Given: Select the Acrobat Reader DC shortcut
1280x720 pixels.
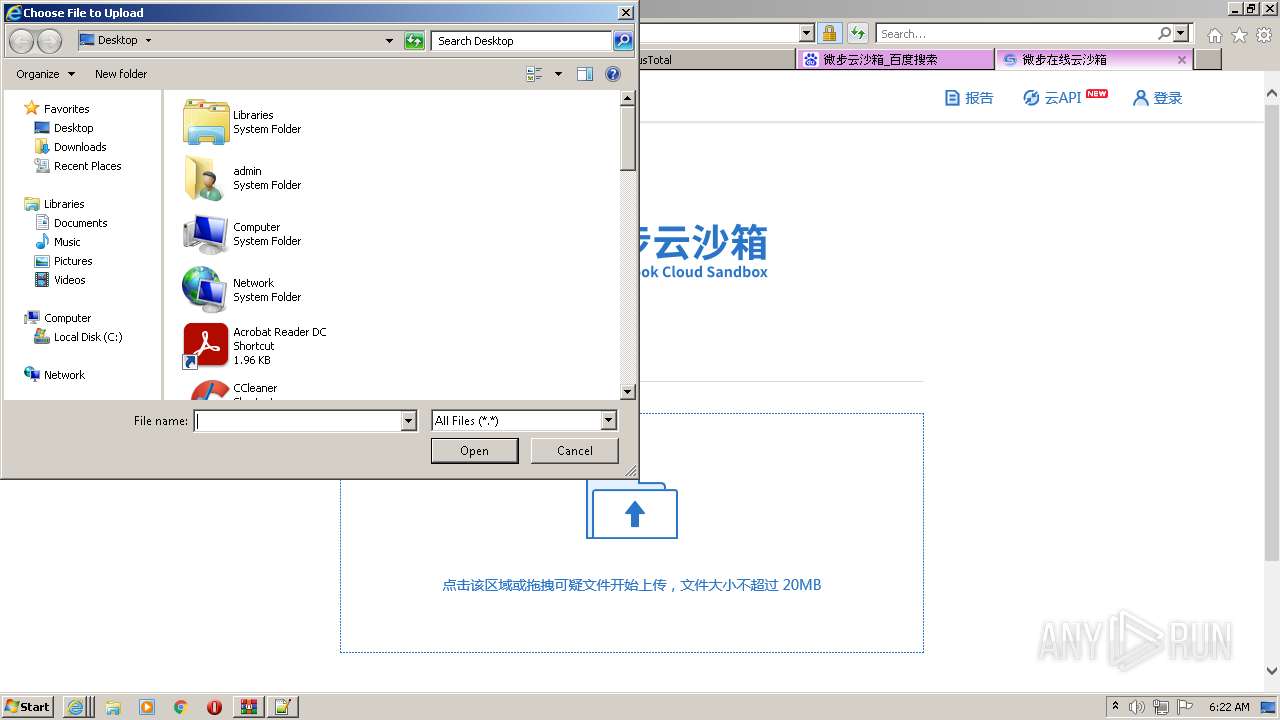Looking at the screenshot, I should pos(255,346).
